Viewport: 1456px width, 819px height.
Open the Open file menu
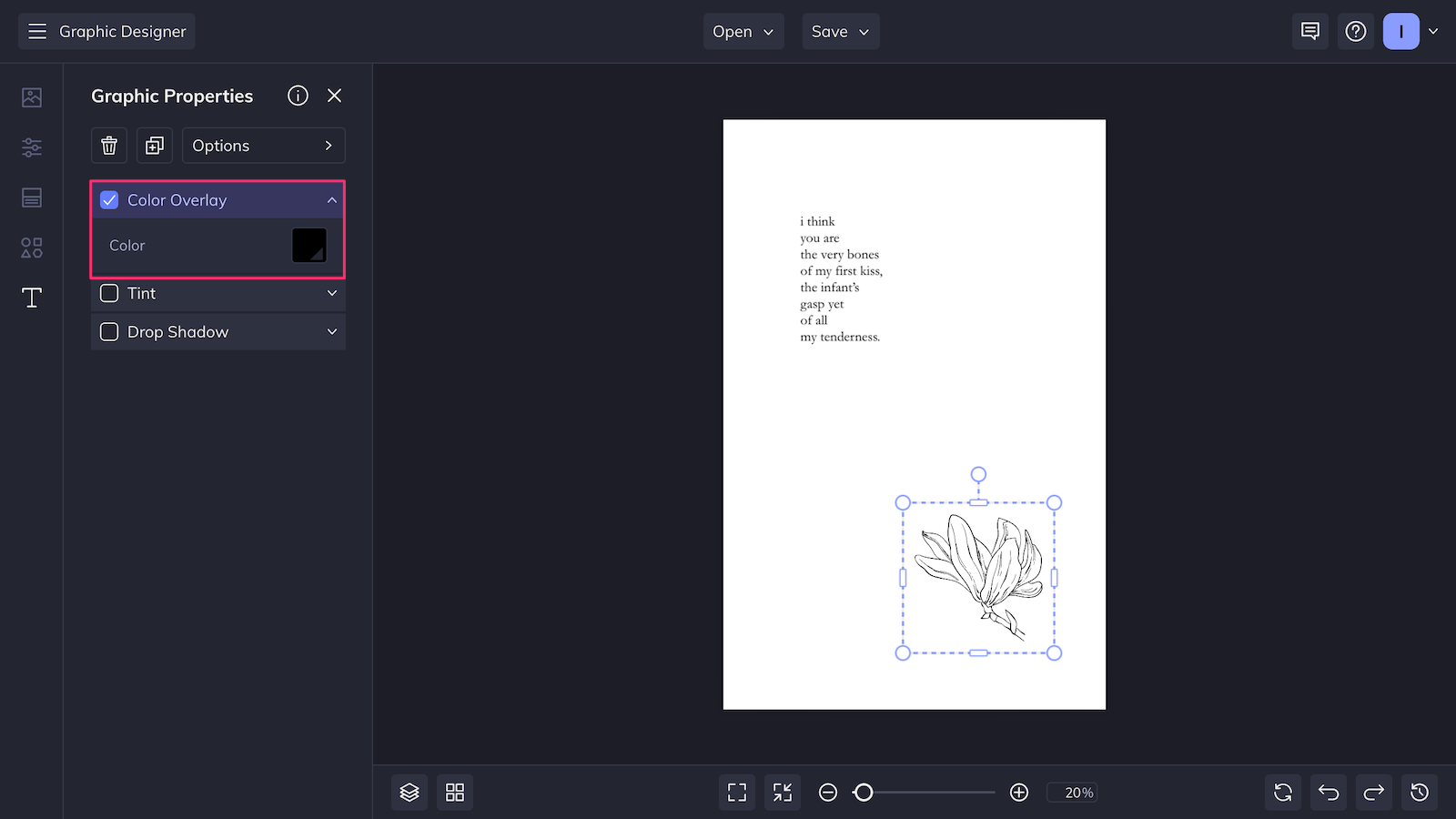pos(743,31)
